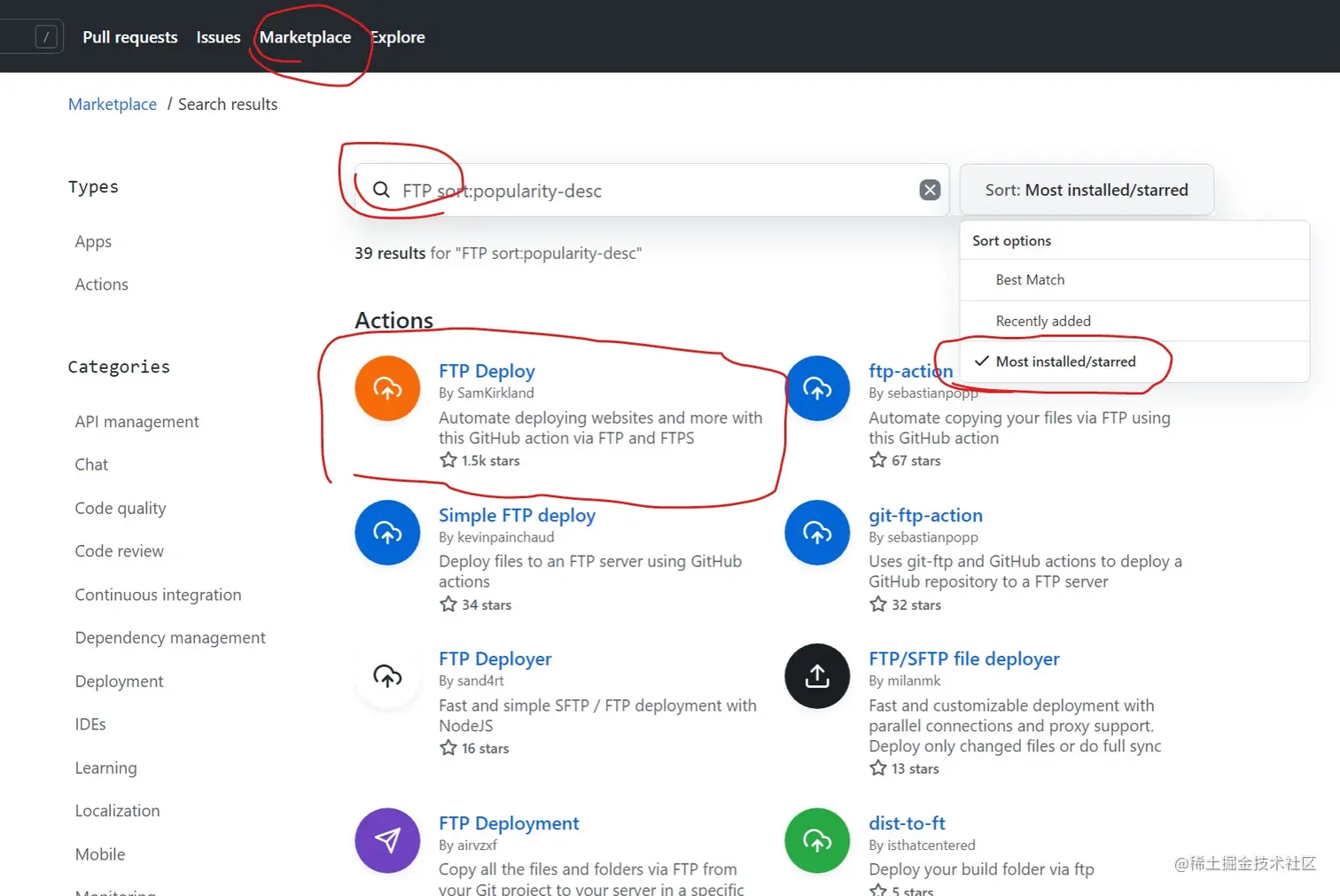Click the 'By SamKirkland' author text
This screenshot has width=1340, height=896.
point(487,393)
